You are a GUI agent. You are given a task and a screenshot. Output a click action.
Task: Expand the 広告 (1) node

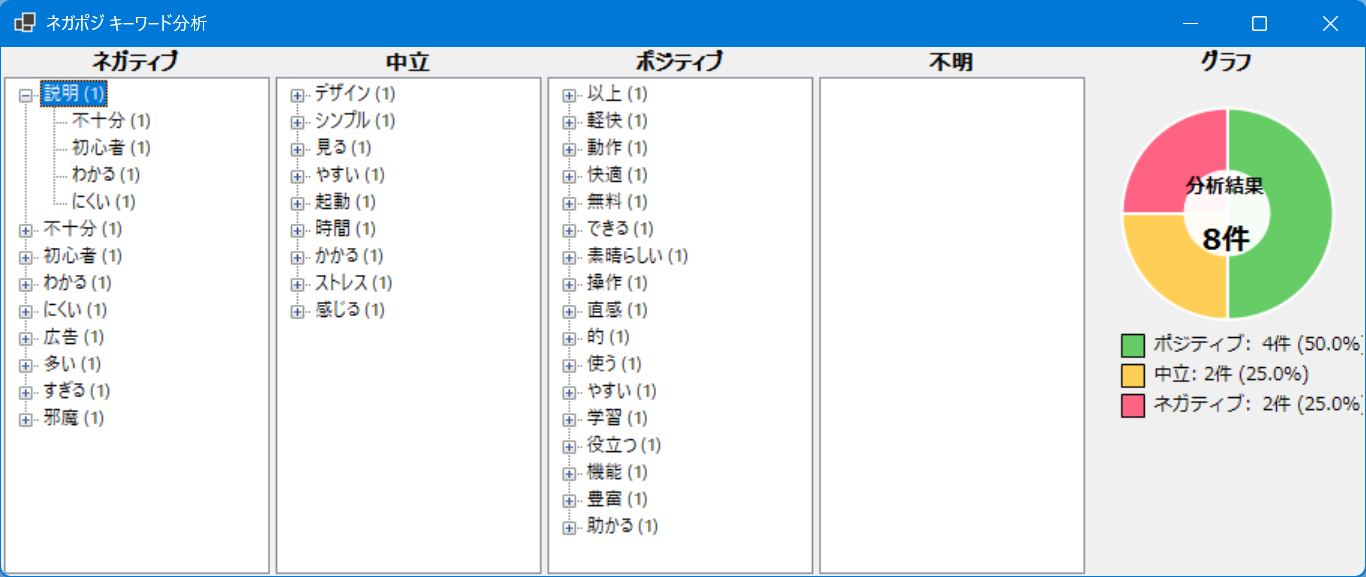coord(25,338)
